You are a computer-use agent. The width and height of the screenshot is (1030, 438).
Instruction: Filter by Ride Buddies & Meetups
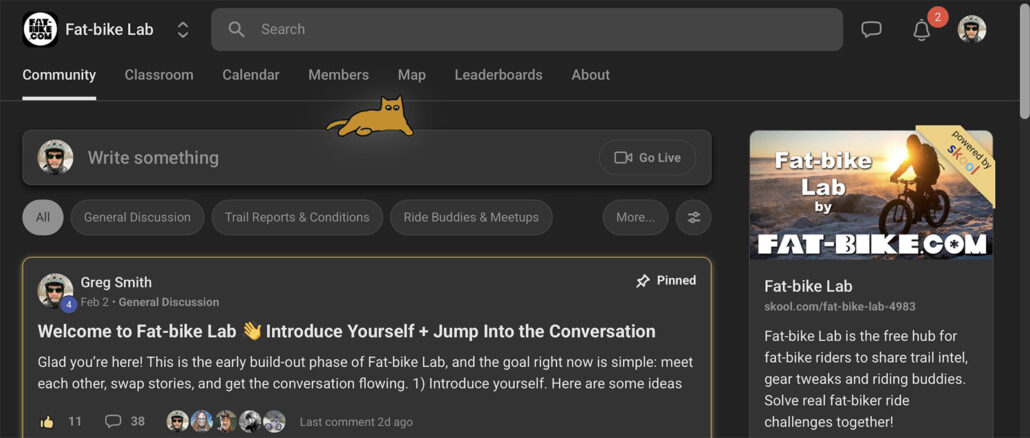click(471, 217)
